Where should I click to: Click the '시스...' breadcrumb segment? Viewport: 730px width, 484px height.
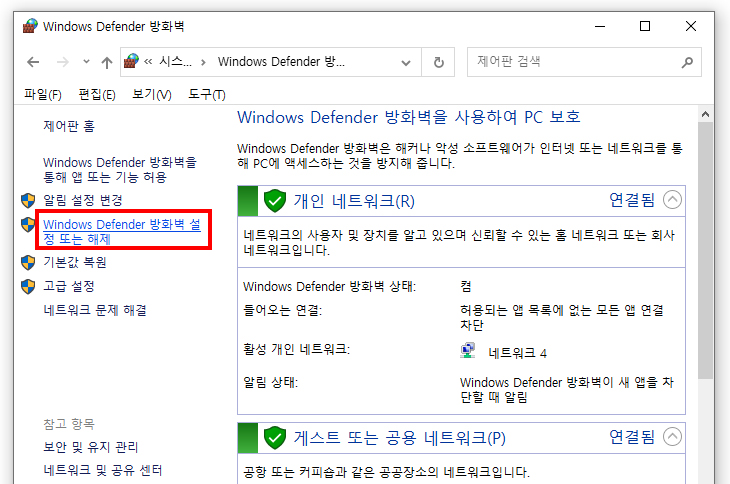click(x=175, y=61)
